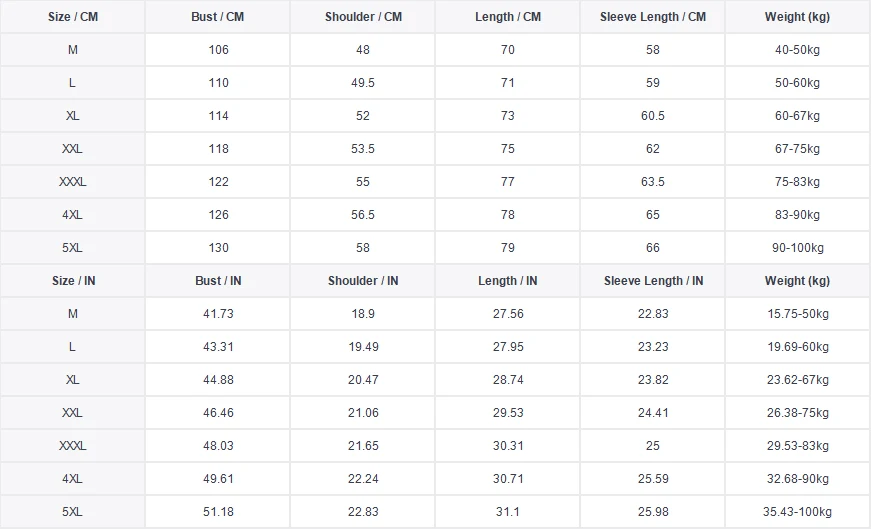
Task: Click shoulder value 21.06 cell
Action: pos(362,413)
